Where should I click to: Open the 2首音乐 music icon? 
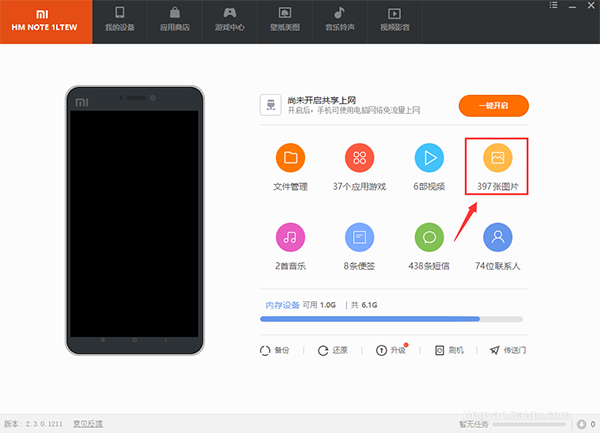pyautogui.click(x=290, y=238)
